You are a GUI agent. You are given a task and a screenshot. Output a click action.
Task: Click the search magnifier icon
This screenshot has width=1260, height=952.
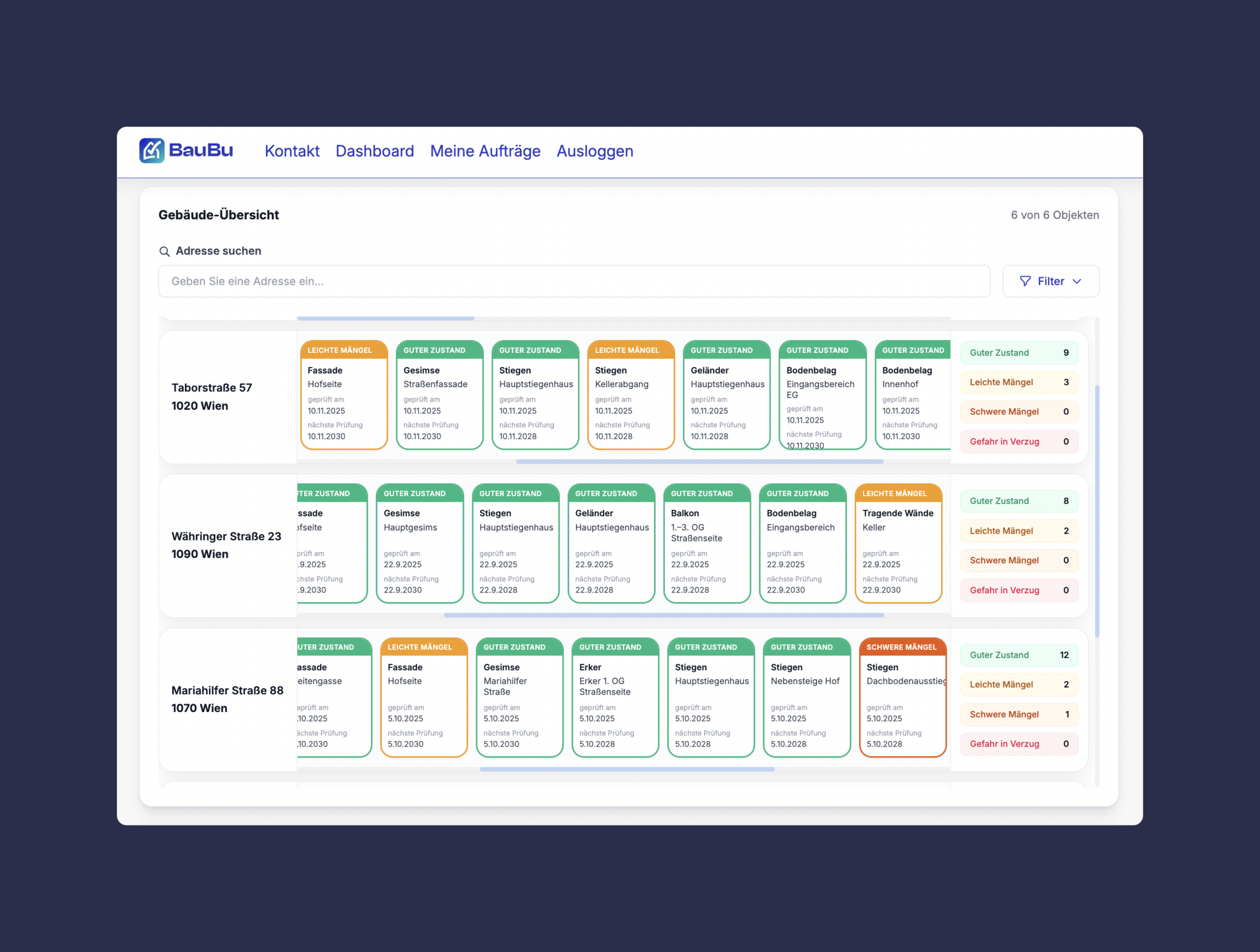164,251
